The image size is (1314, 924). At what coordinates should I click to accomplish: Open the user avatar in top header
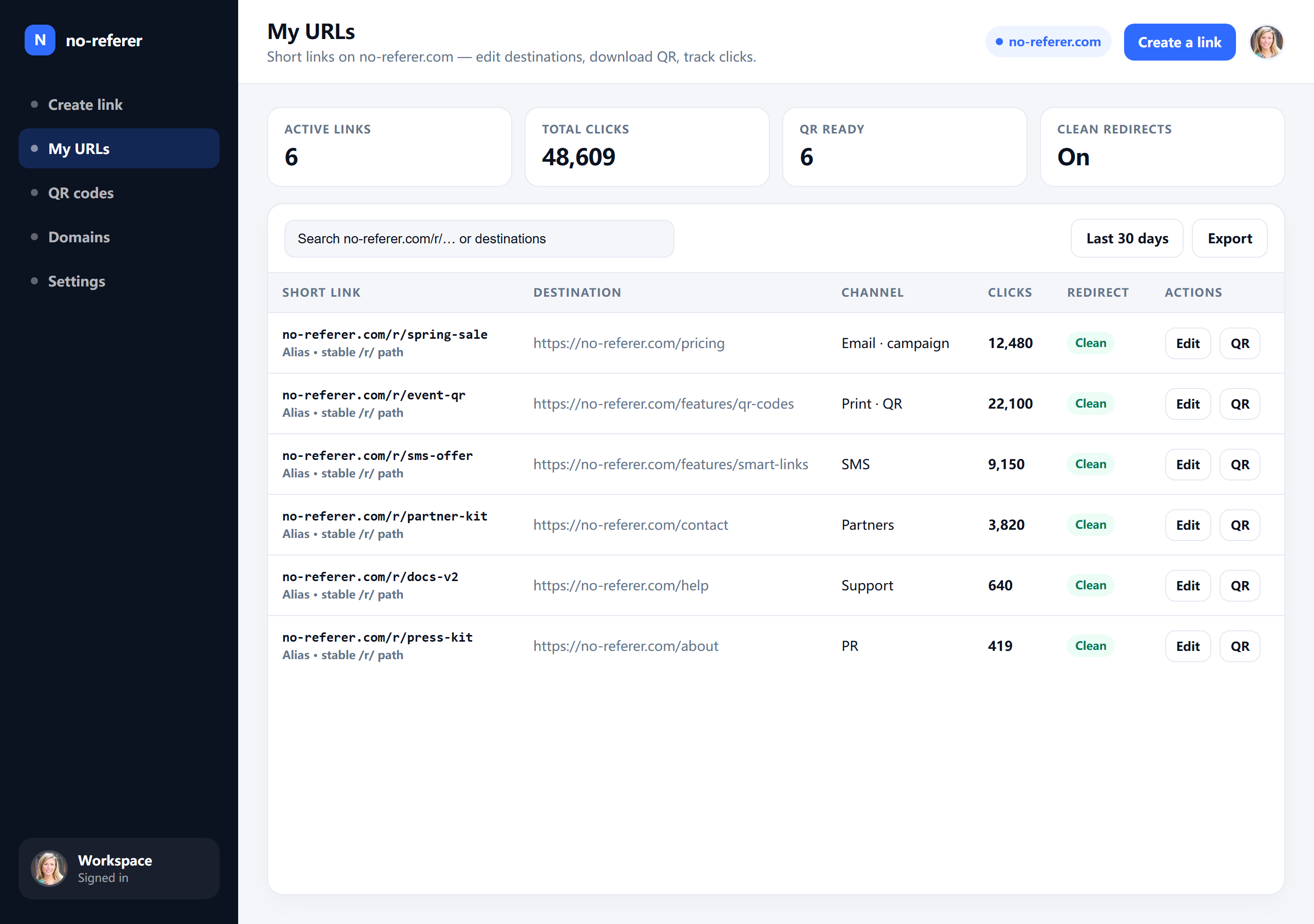[1266, 42]
